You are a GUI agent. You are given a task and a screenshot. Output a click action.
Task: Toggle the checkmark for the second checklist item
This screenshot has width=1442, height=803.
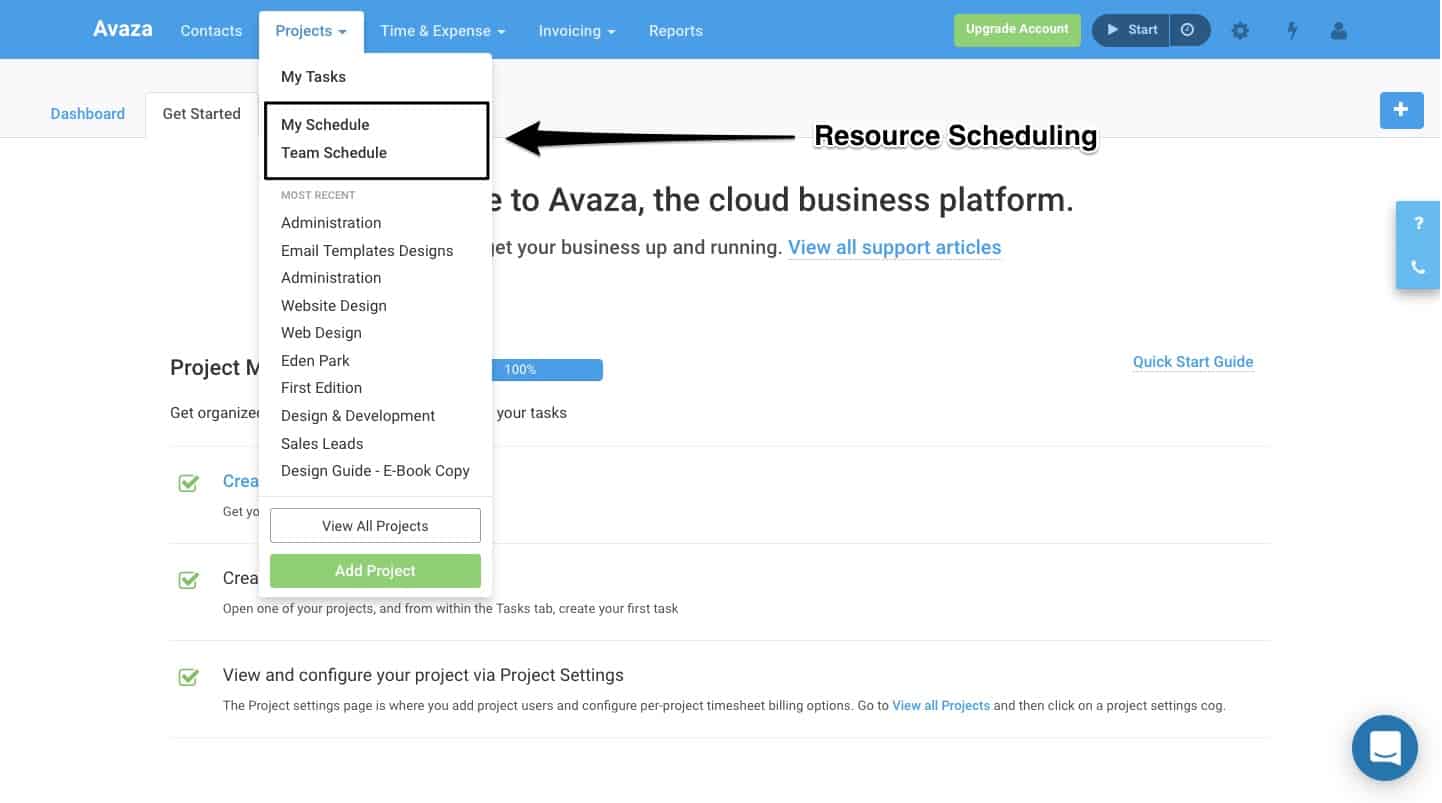coord(188,580)
